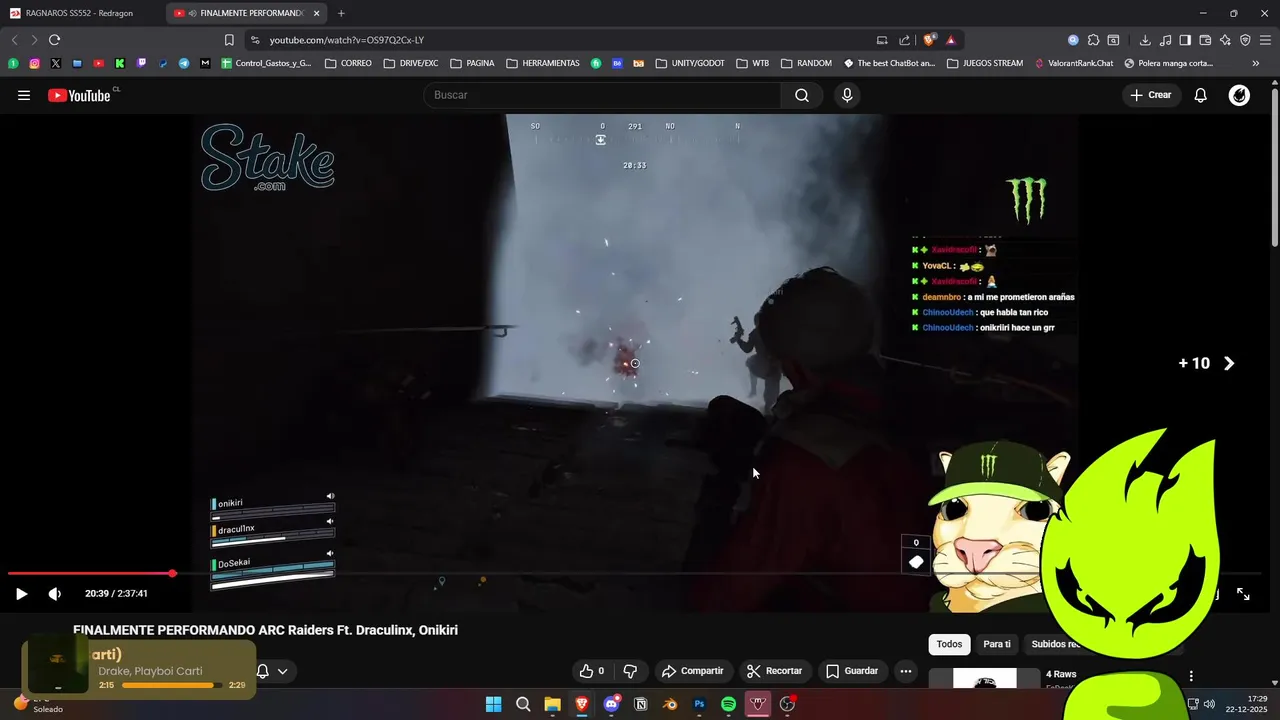
Task: Share this page from the address bar
Action: click(x=905, y=40)
